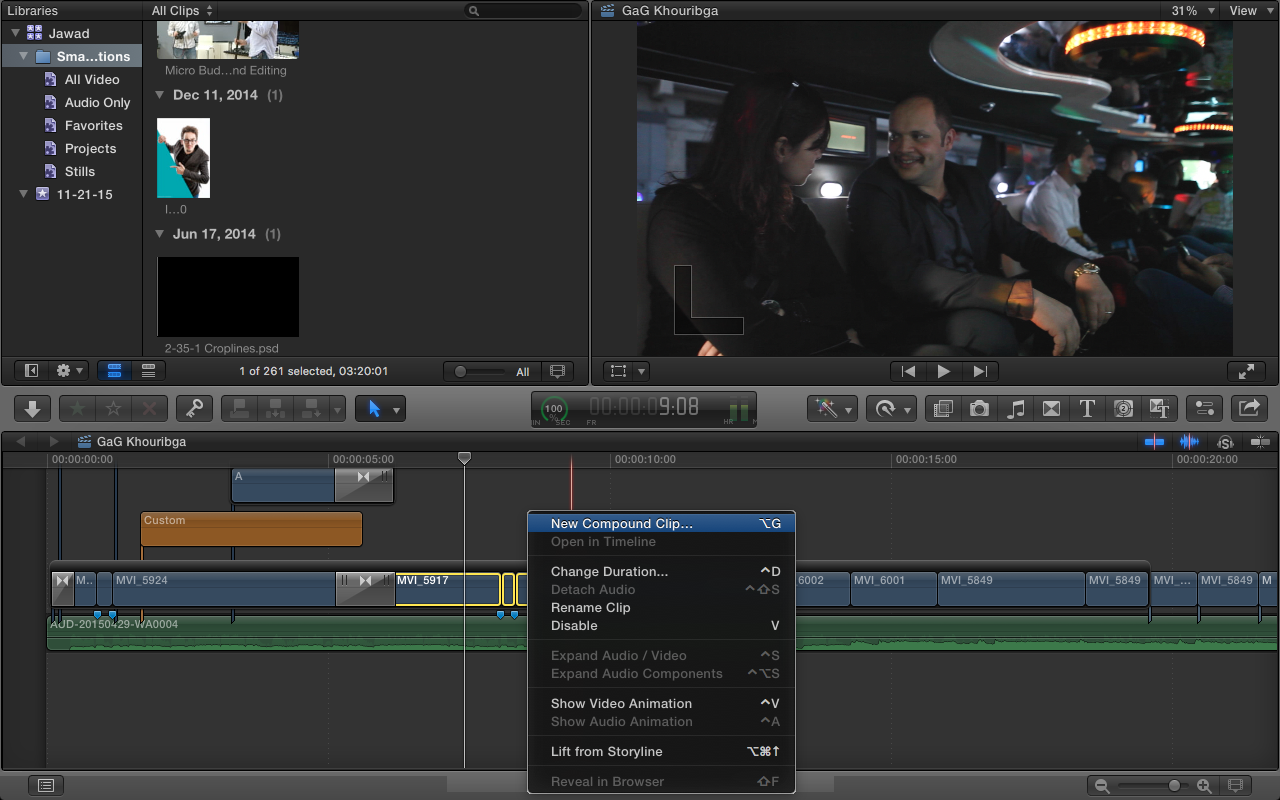Choose New Compound Clip from context menu

pyautogui.click(x=621, y=524)
